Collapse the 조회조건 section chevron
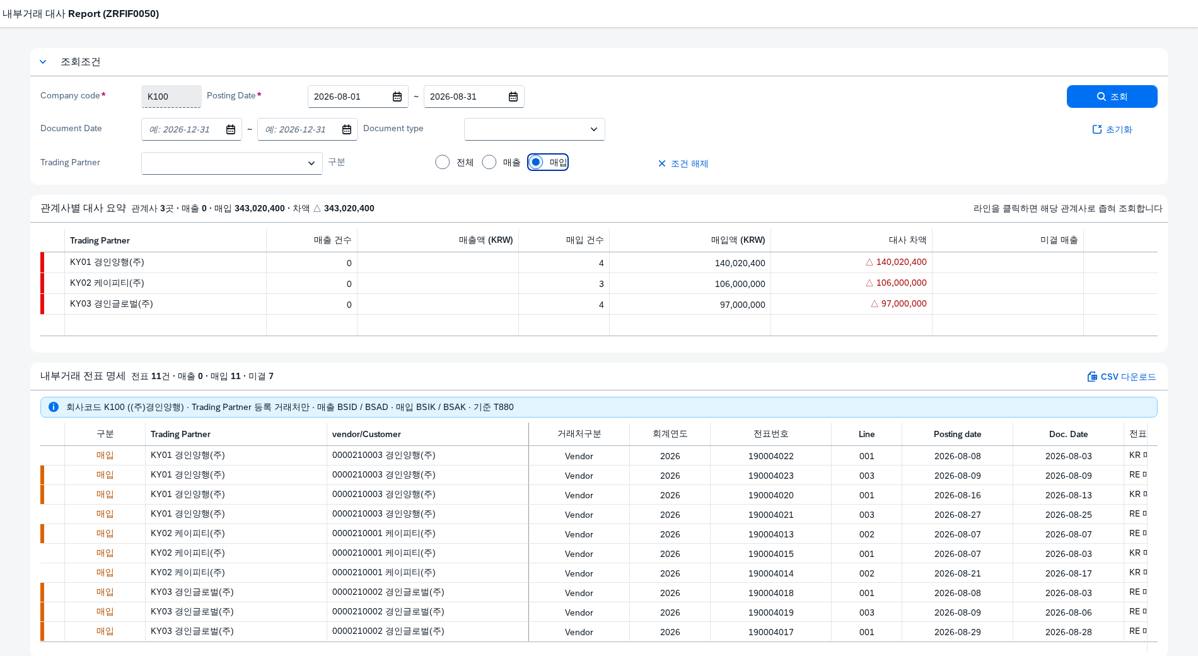 point(44,62)
